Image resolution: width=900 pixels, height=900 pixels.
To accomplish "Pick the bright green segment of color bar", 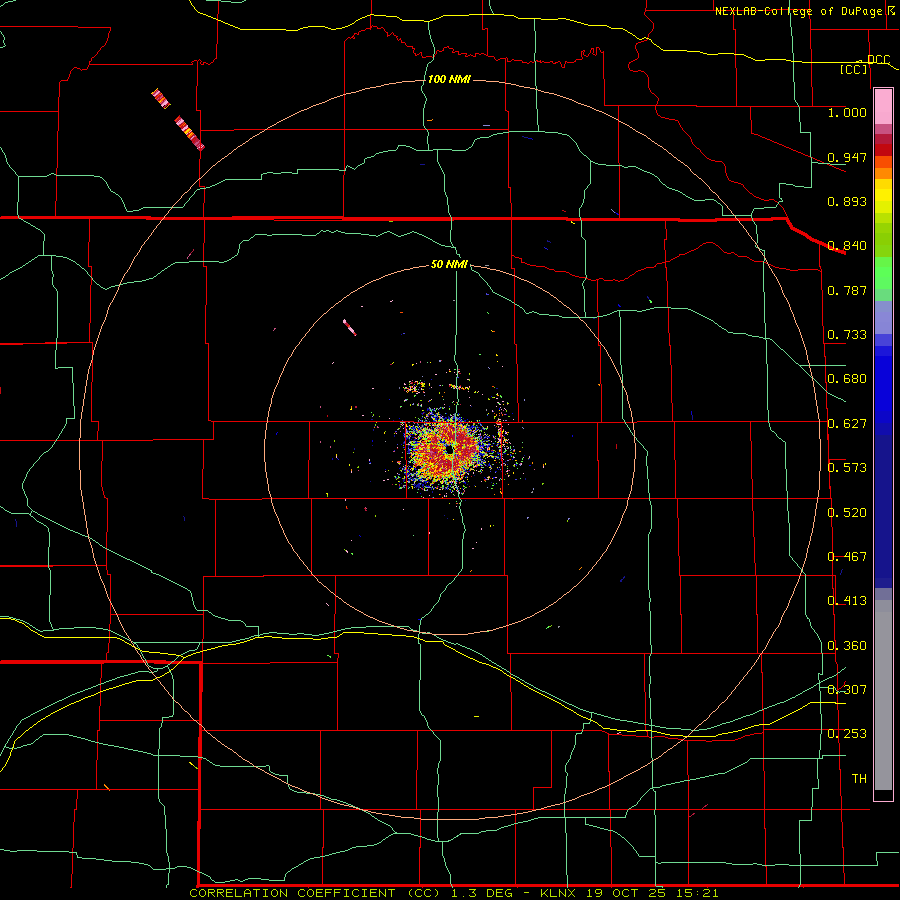I will click(883, 273).
